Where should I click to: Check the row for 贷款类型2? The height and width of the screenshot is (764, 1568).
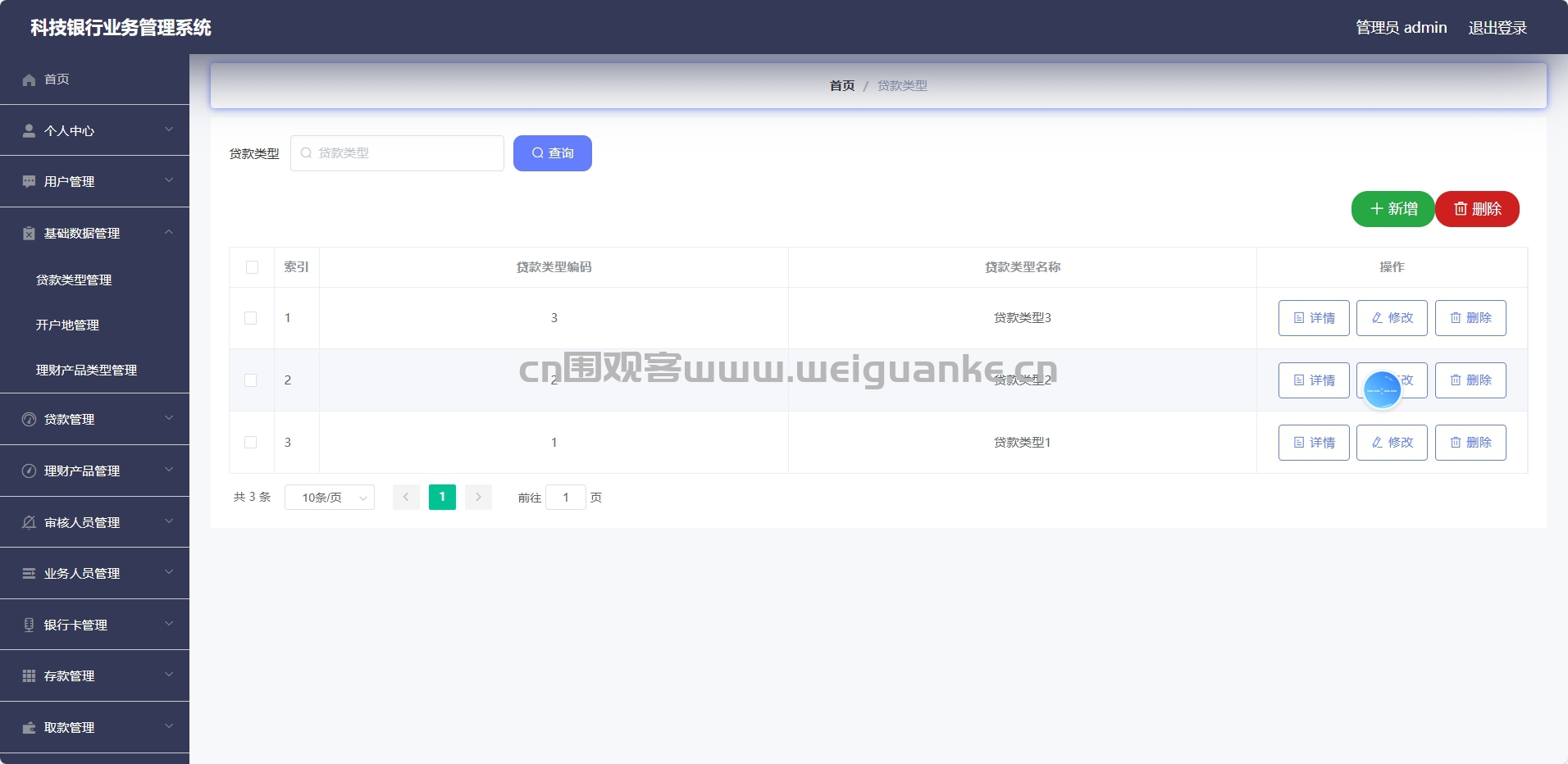coord(251,380)
